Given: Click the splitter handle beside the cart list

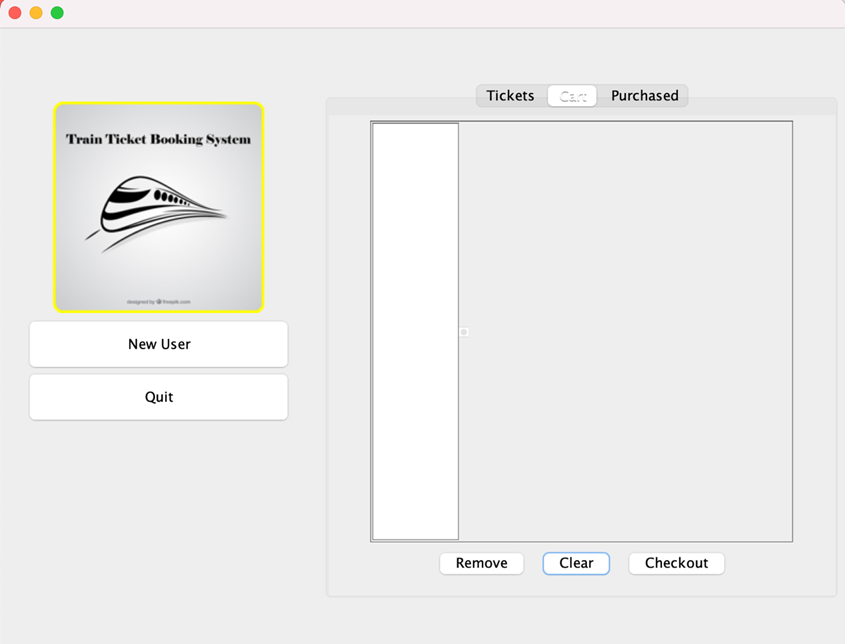Looking at the screenshot, I should click(x=463, y=332).
